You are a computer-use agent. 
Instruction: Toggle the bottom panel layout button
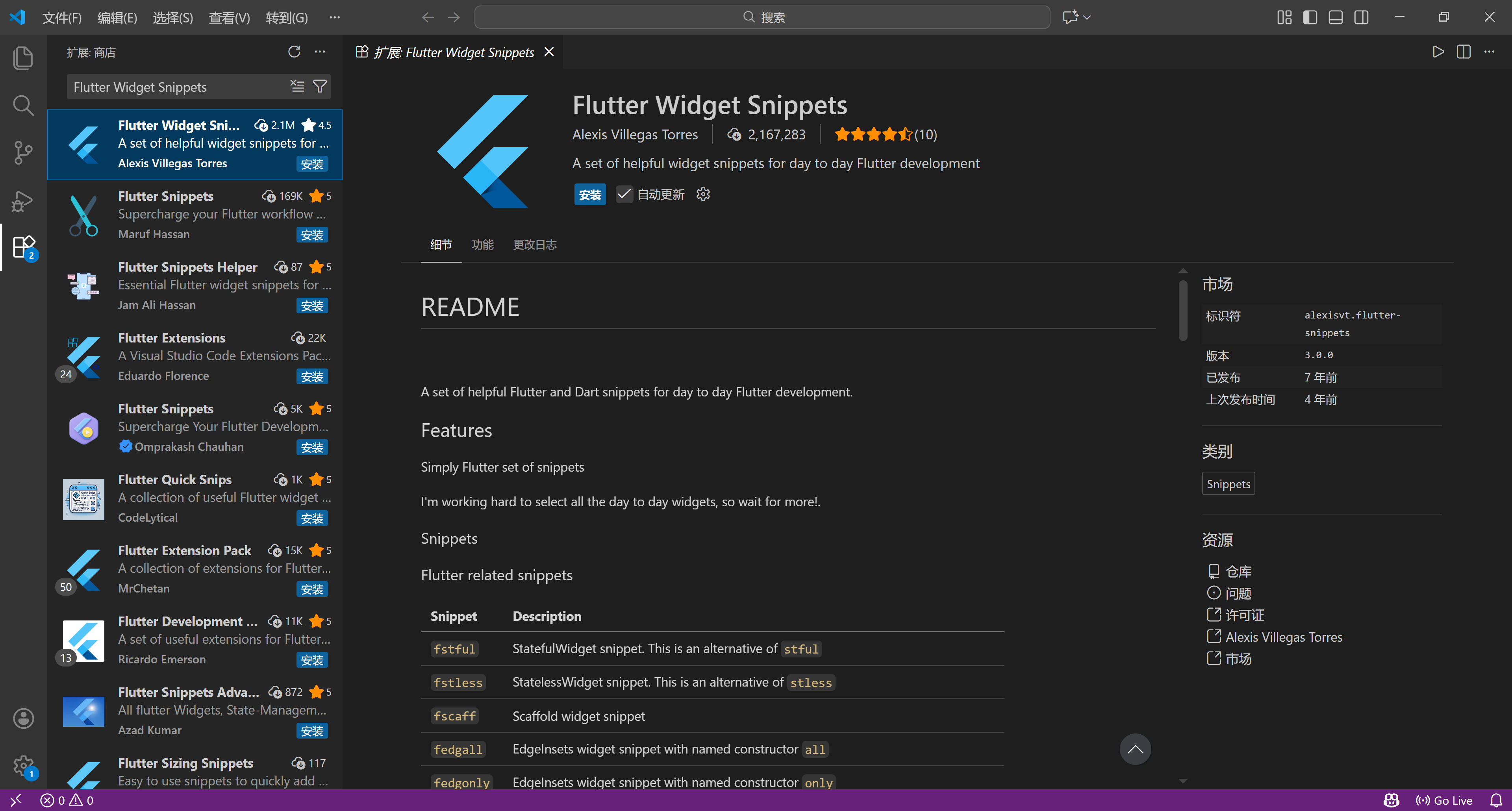1335,17
